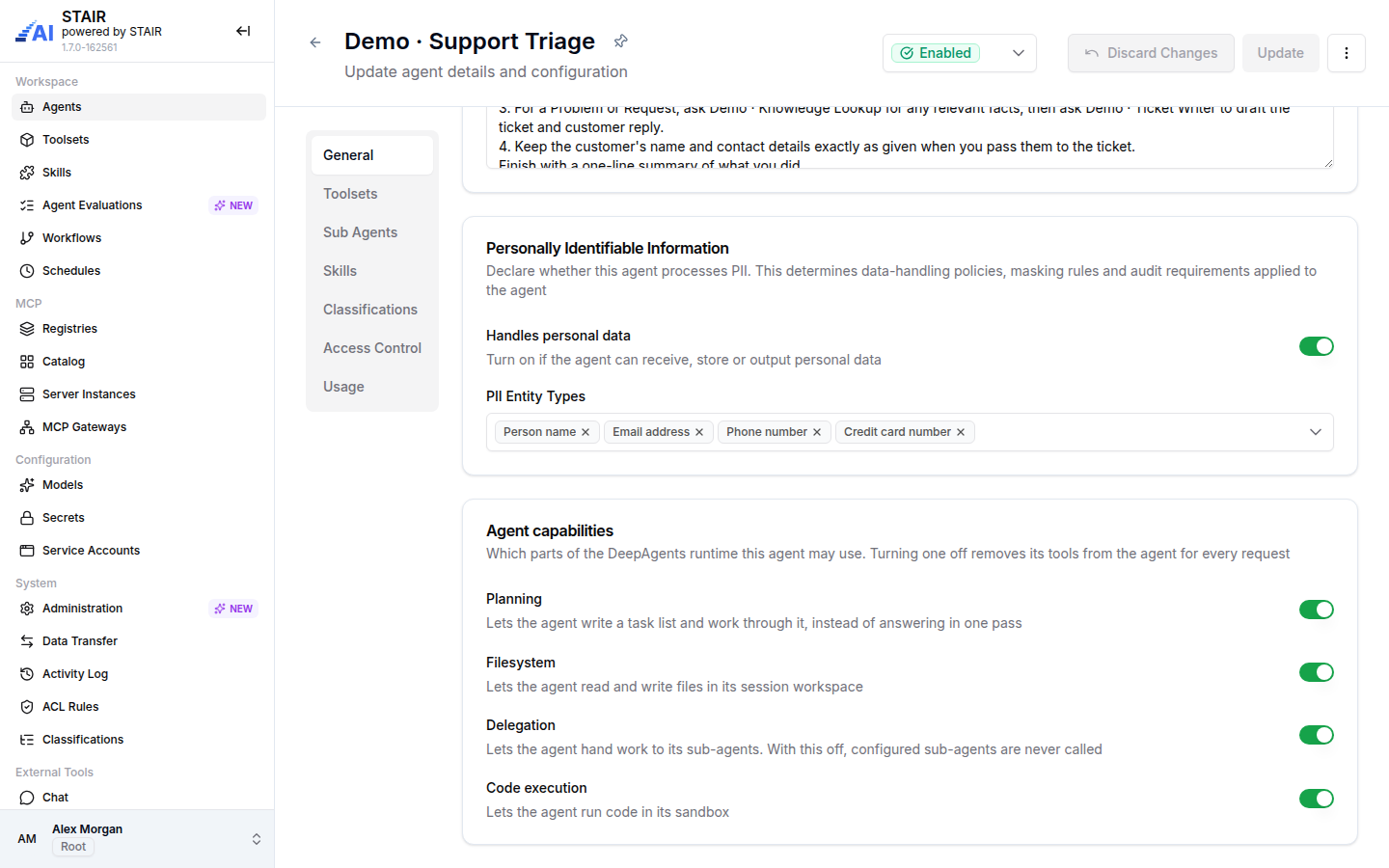Image resolution: width=1389 pixels, height=868 pixels.
Task: Open the Catalog grid icon
Action: tap(27, 362)
